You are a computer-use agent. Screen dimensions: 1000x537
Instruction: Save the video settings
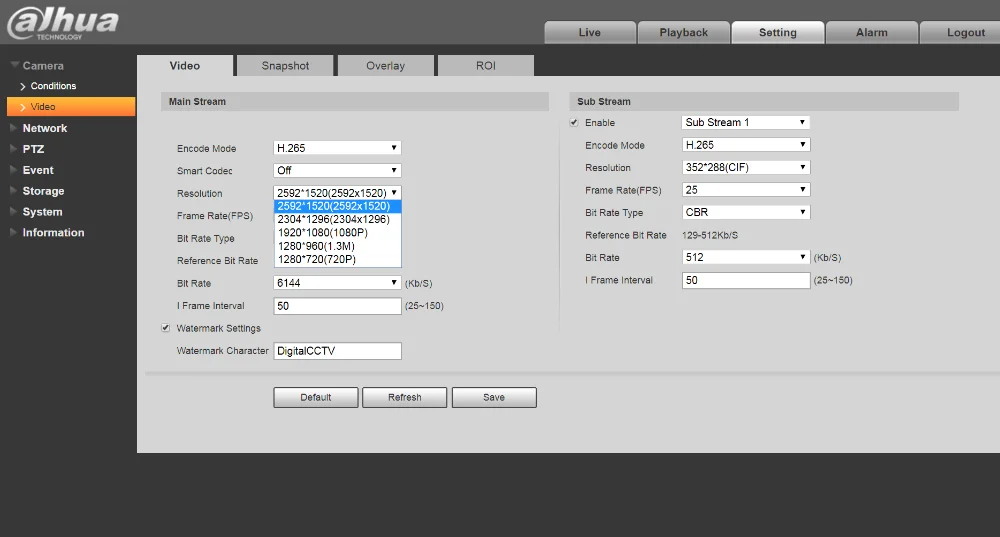(x=494, y=397)
